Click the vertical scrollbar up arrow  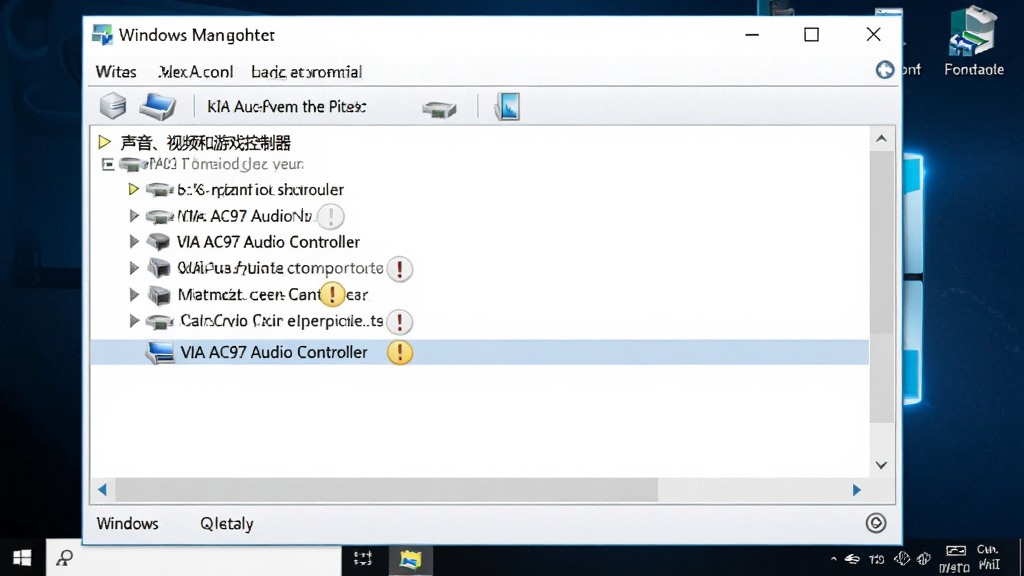881,138
